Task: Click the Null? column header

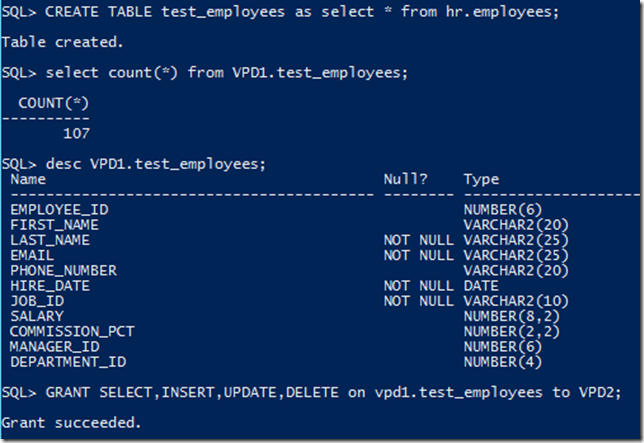Action: coord(405,179)
